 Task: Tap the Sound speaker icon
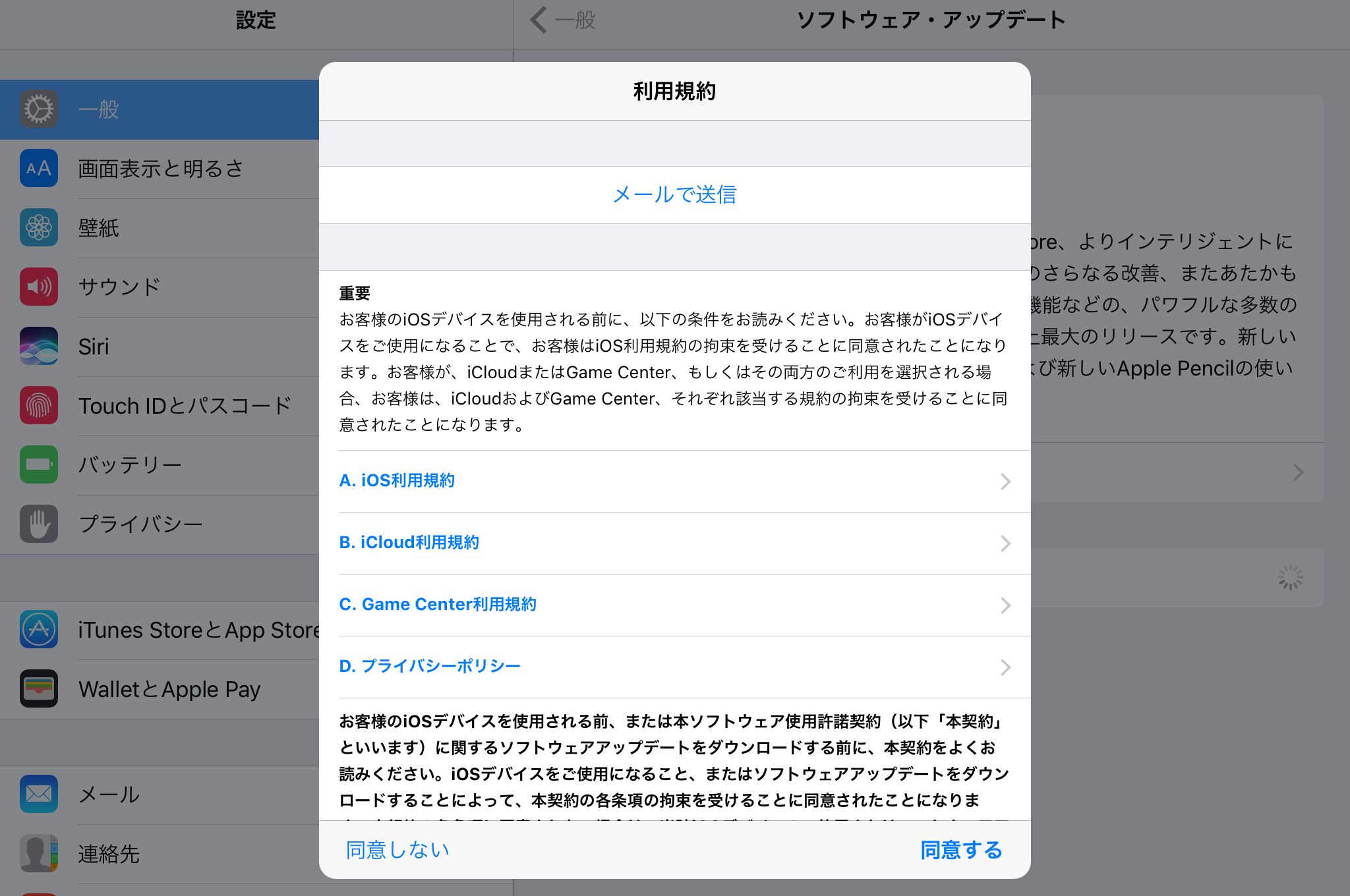point(39,287)
